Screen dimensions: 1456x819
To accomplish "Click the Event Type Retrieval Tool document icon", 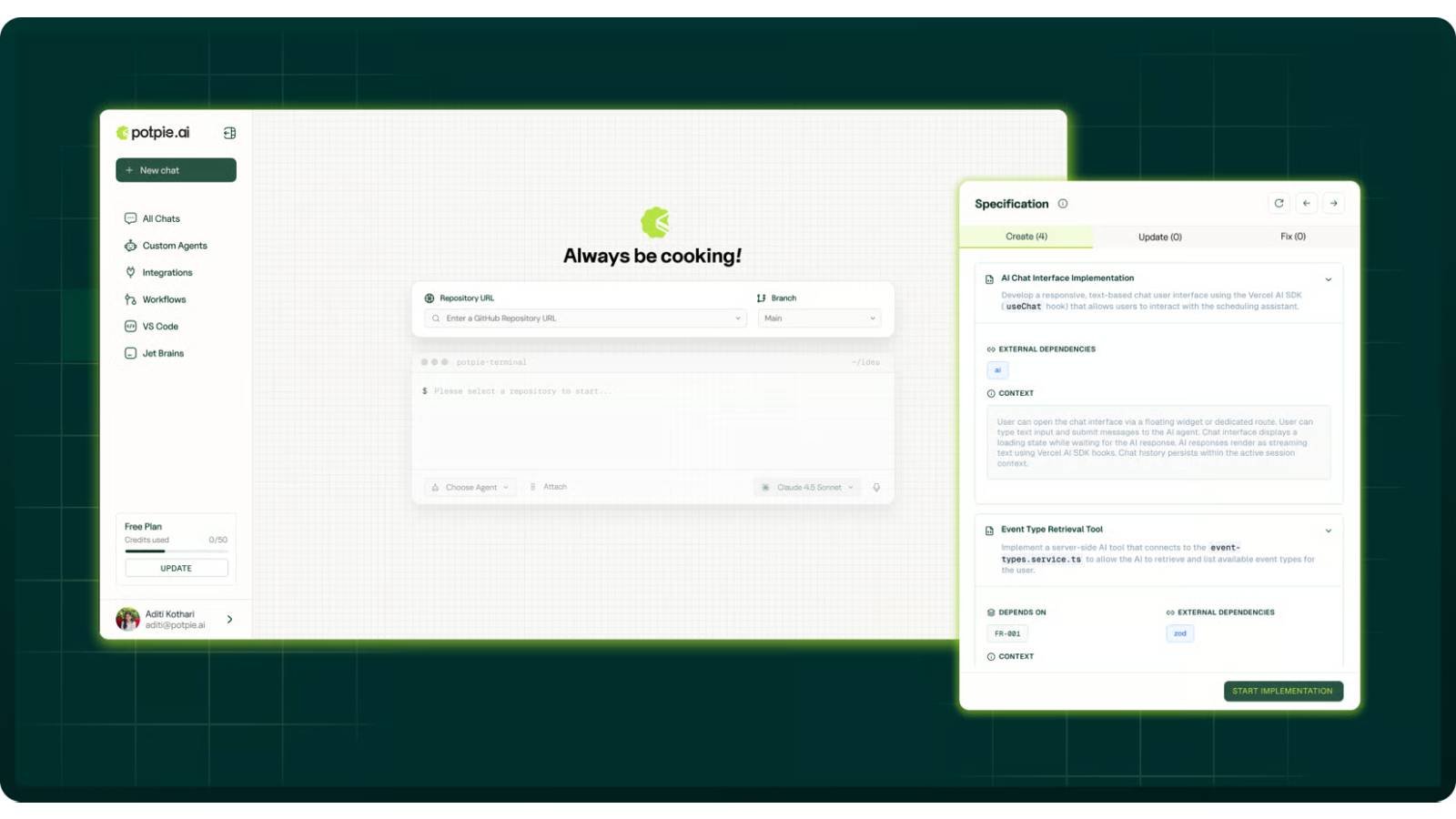I will point(989,531).
